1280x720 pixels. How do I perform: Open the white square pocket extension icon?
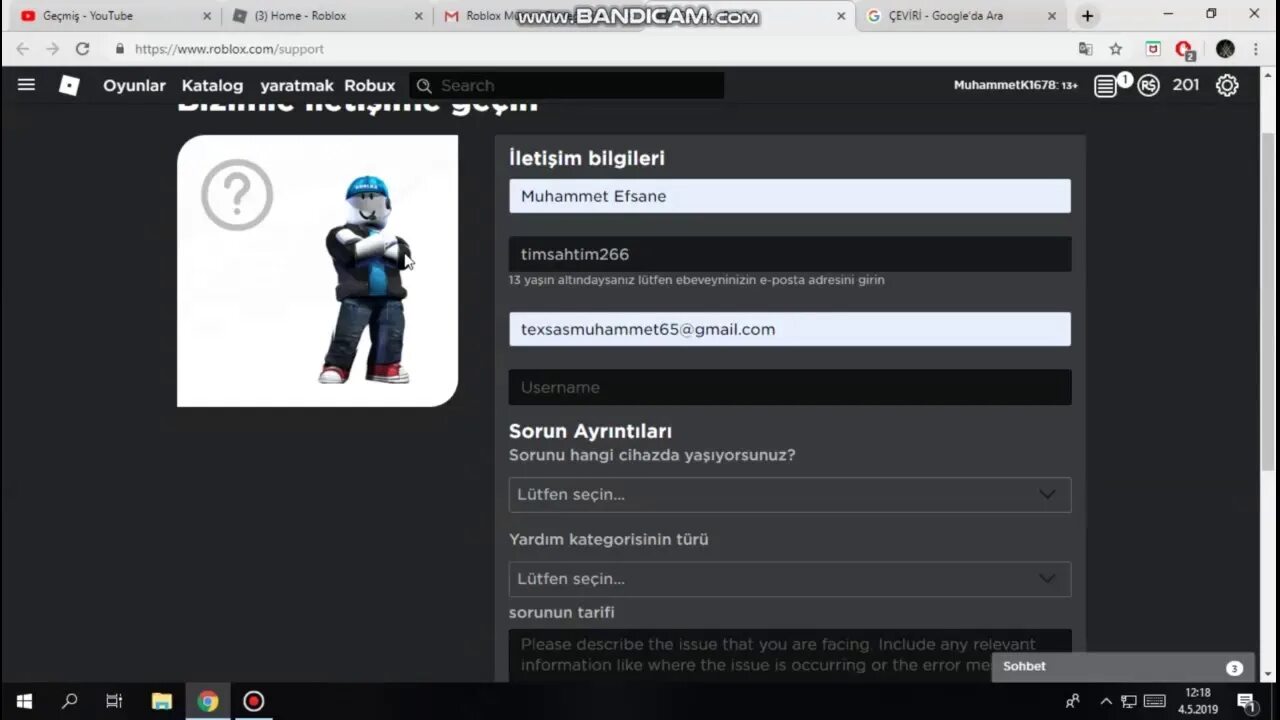1153,49
